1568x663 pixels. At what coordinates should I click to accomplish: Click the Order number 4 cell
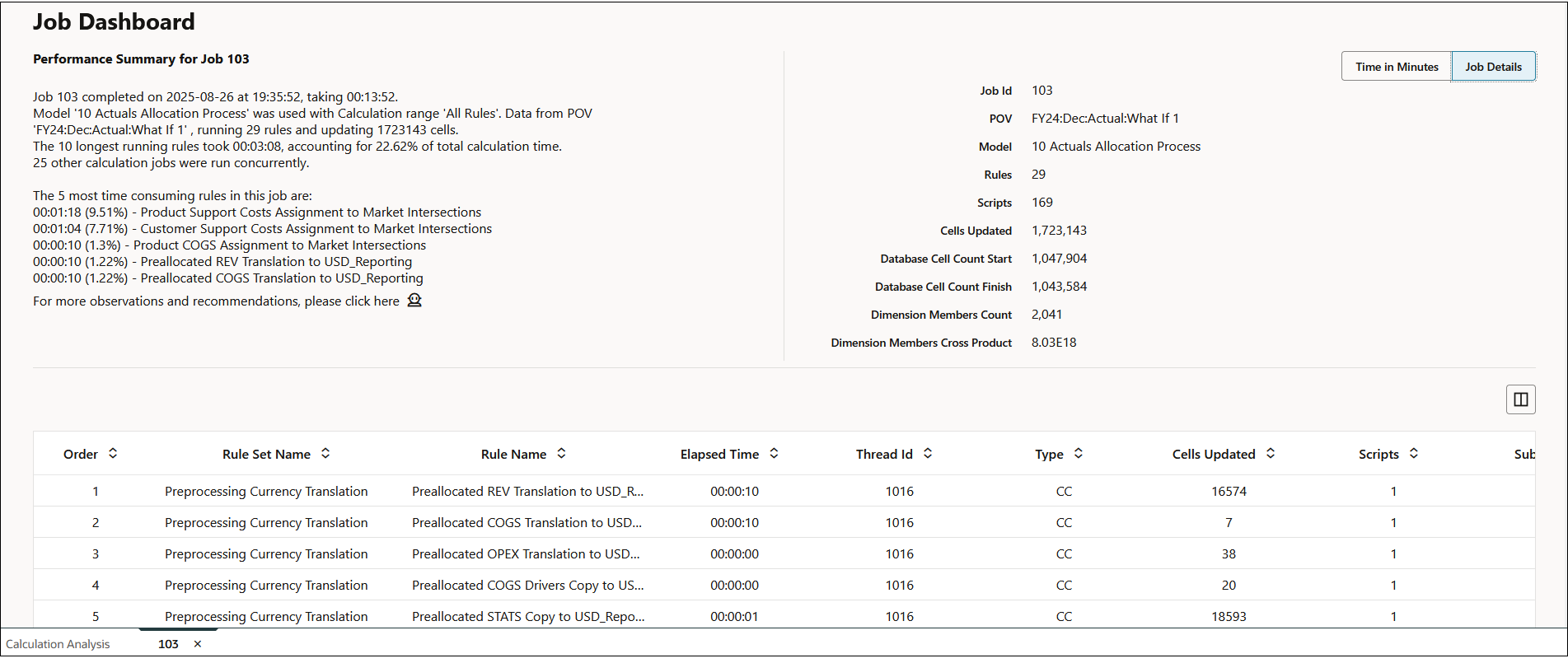click(96, 586)
